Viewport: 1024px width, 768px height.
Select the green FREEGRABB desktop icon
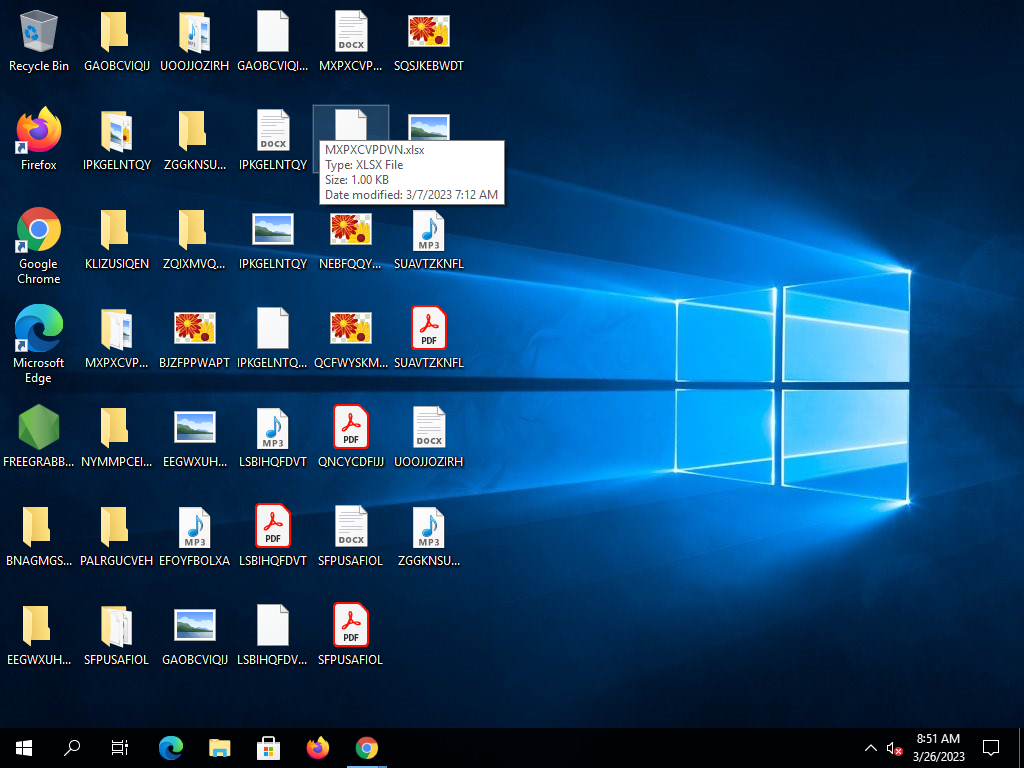click(39, 428)
